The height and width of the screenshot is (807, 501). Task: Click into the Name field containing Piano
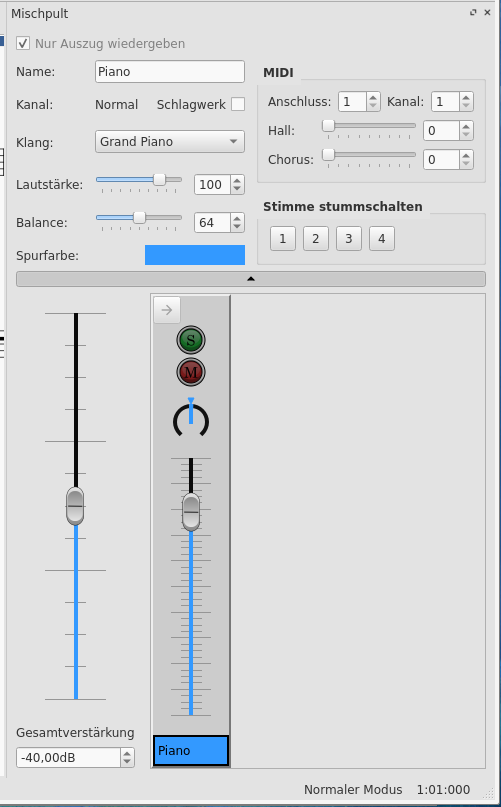(170, 72)
